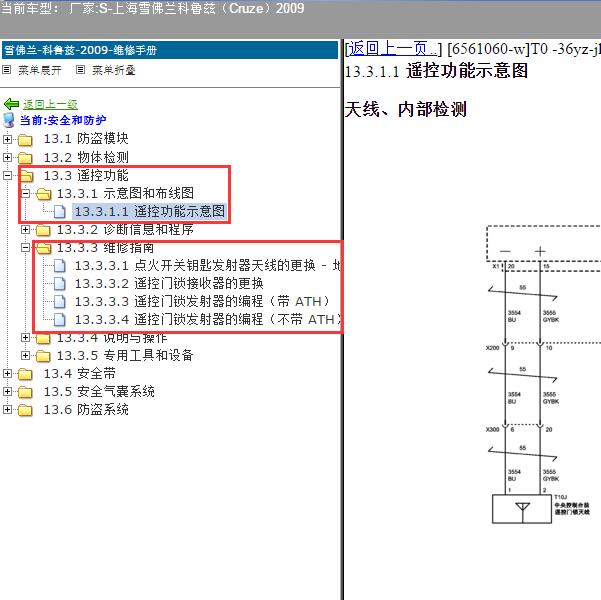Expand the 13.2 物体检测 node
601x600 pixels.
pyautogui.click(x=7, y=157)
